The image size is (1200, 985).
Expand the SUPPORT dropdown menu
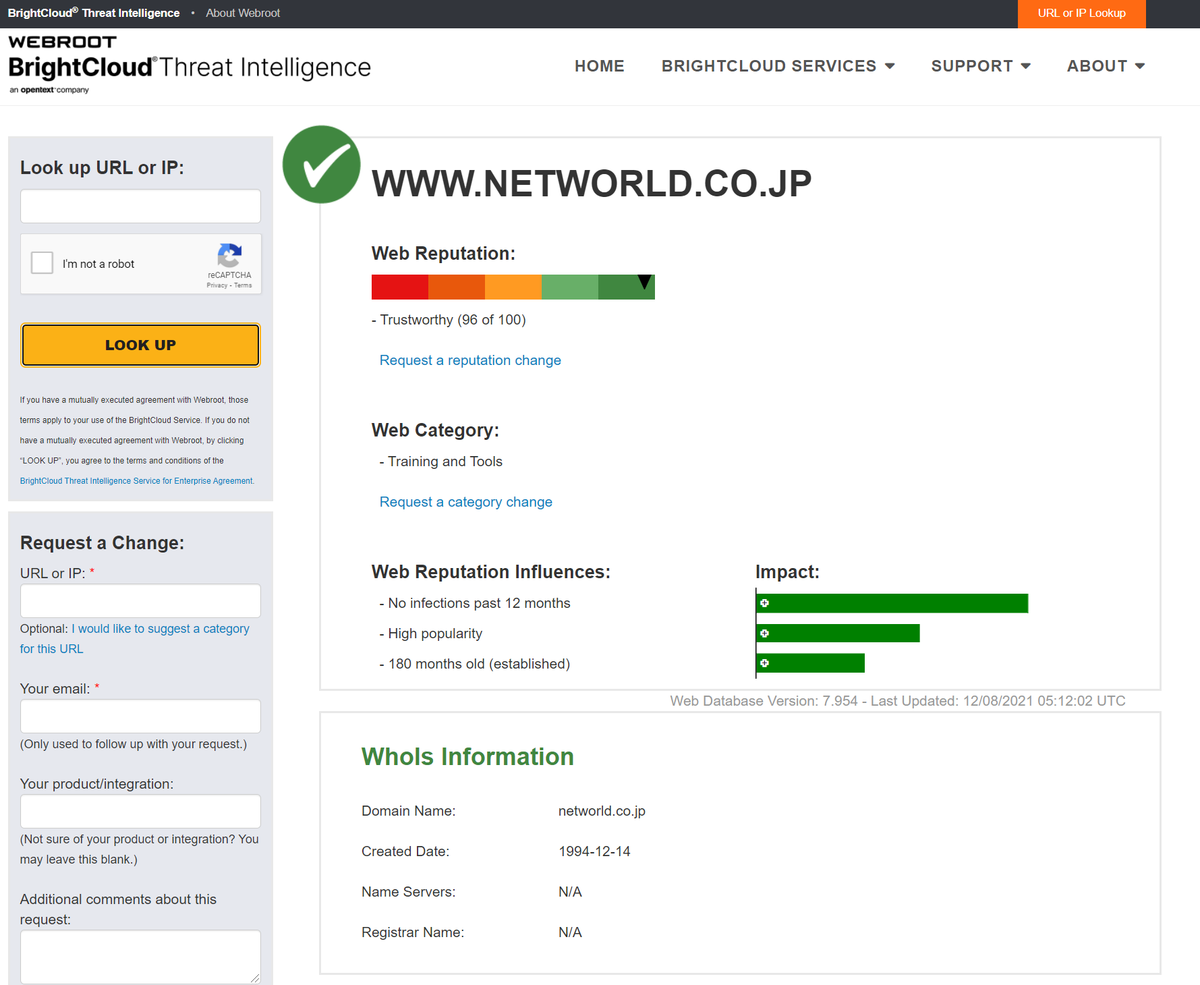pyautogui.click(x=981, y=66)
